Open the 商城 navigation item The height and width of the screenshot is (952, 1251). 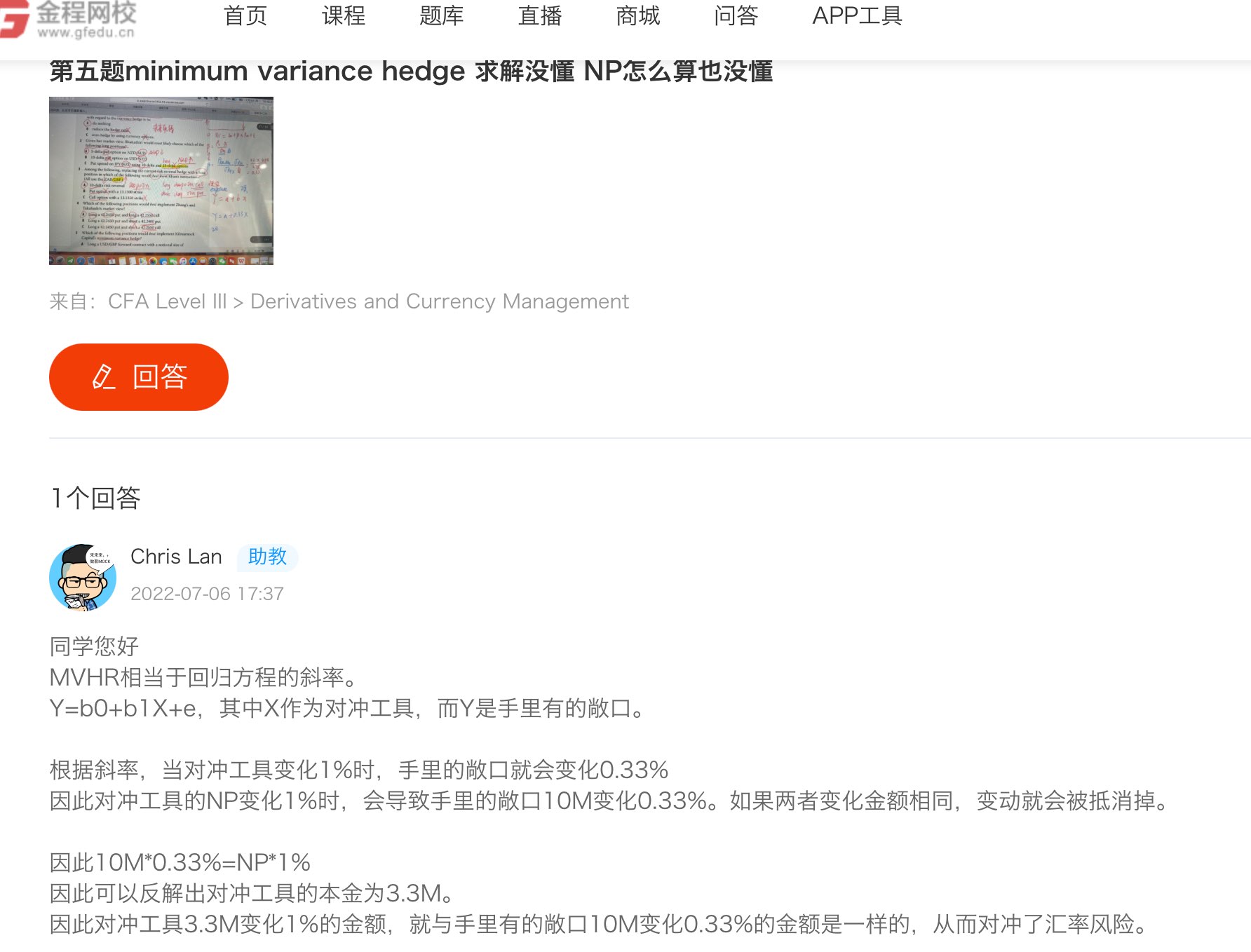click(638, 15)
